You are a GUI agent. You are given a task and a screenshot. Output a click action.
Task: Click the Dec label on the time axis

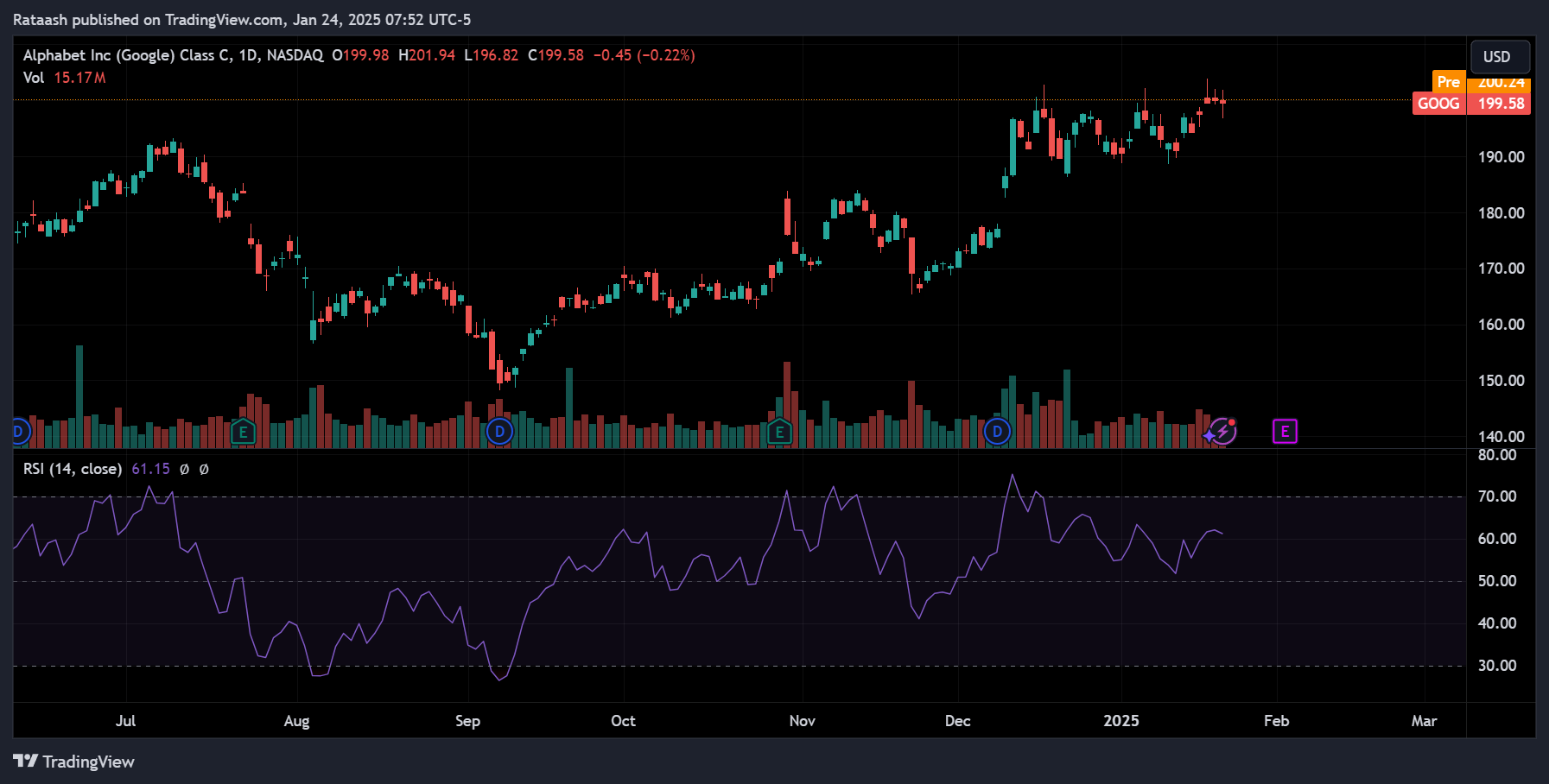[x=957, y=721]
